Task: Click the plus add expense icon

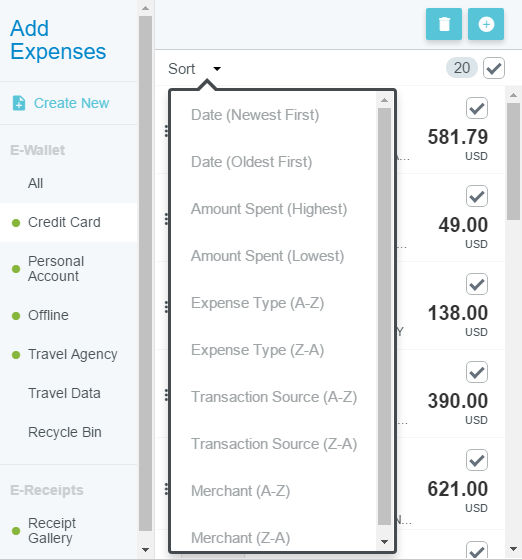Action: [486, 24]
